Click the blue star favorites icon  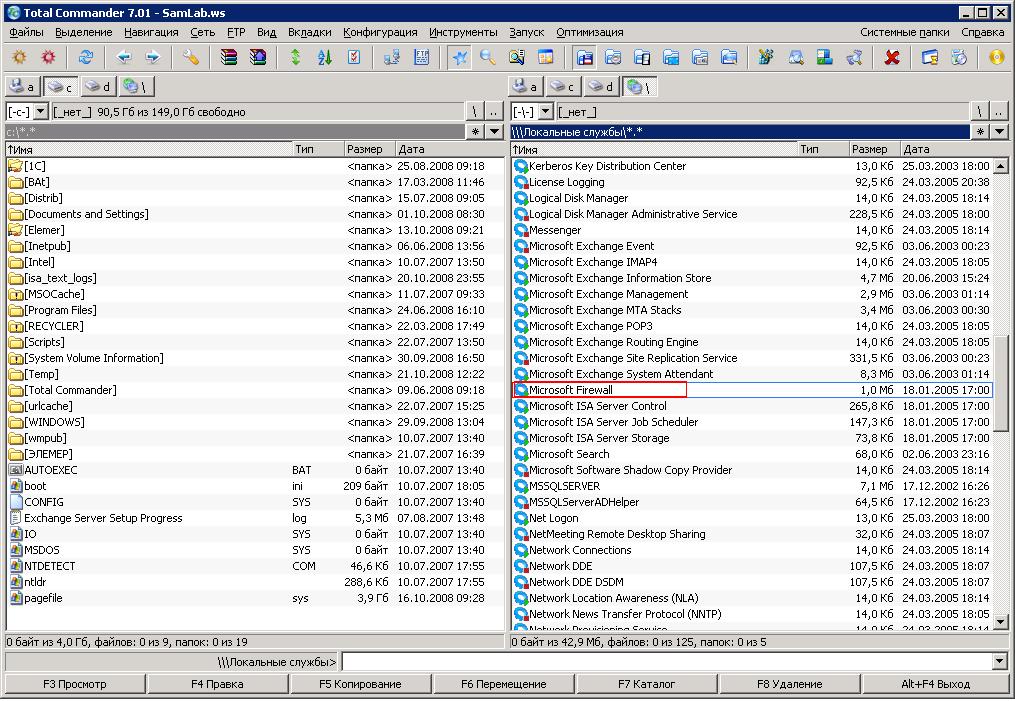(460, 58)
